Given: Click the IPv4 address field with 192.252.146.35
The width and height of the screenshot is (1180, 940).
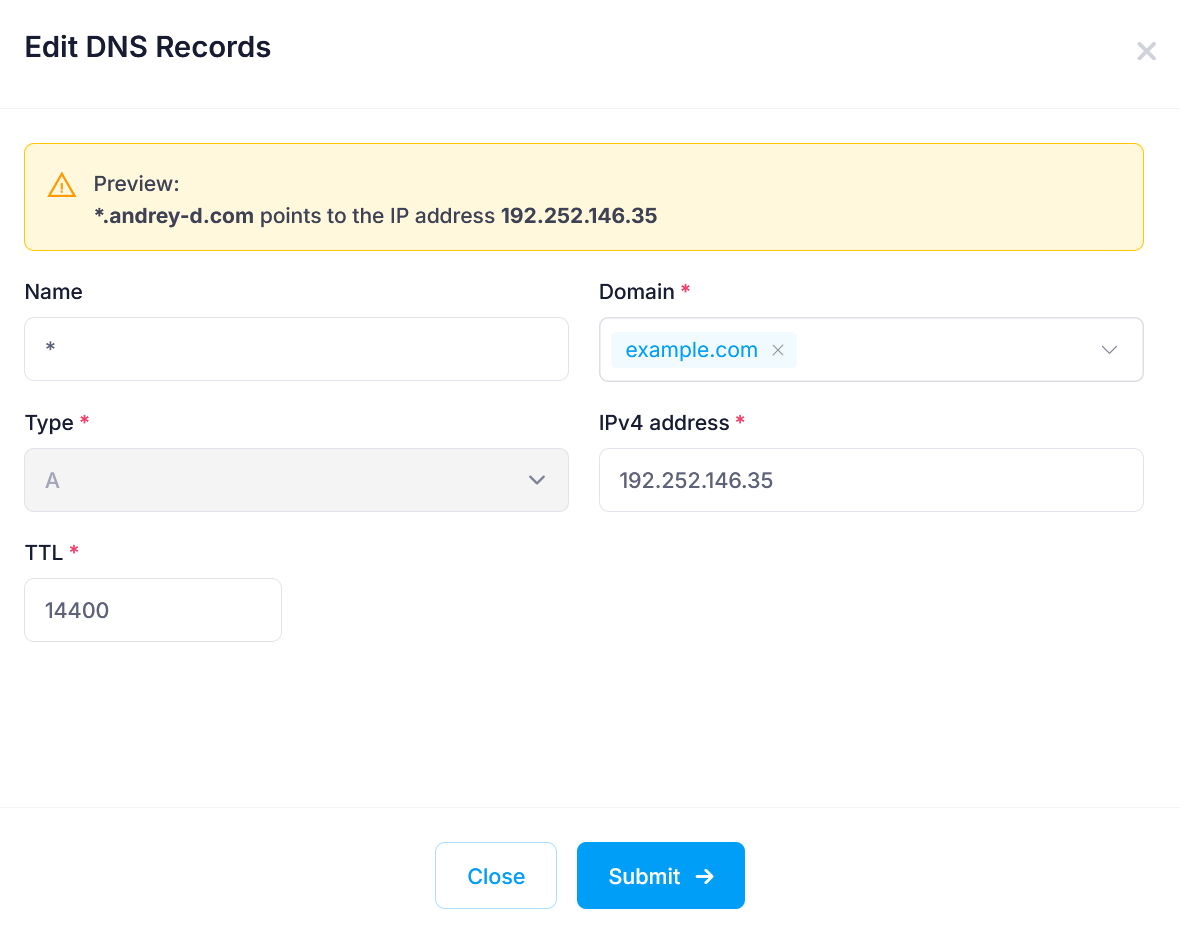Looking at the screenshot, I should coord(870,480).
